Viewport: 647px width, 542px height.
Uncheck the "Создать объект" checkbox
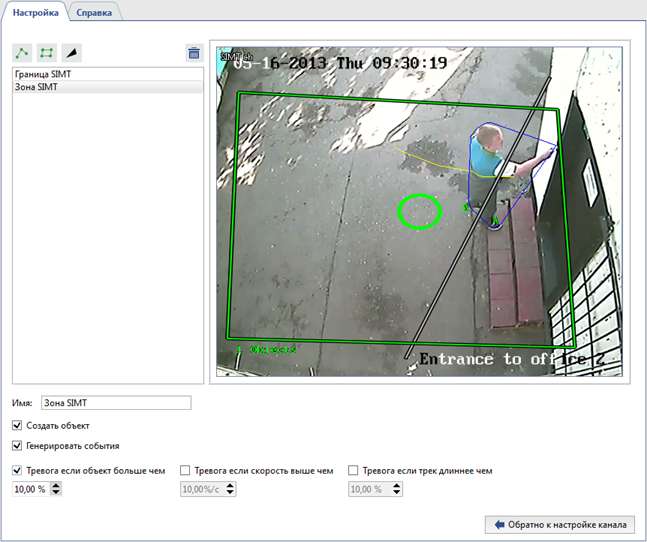pos(17,426)
